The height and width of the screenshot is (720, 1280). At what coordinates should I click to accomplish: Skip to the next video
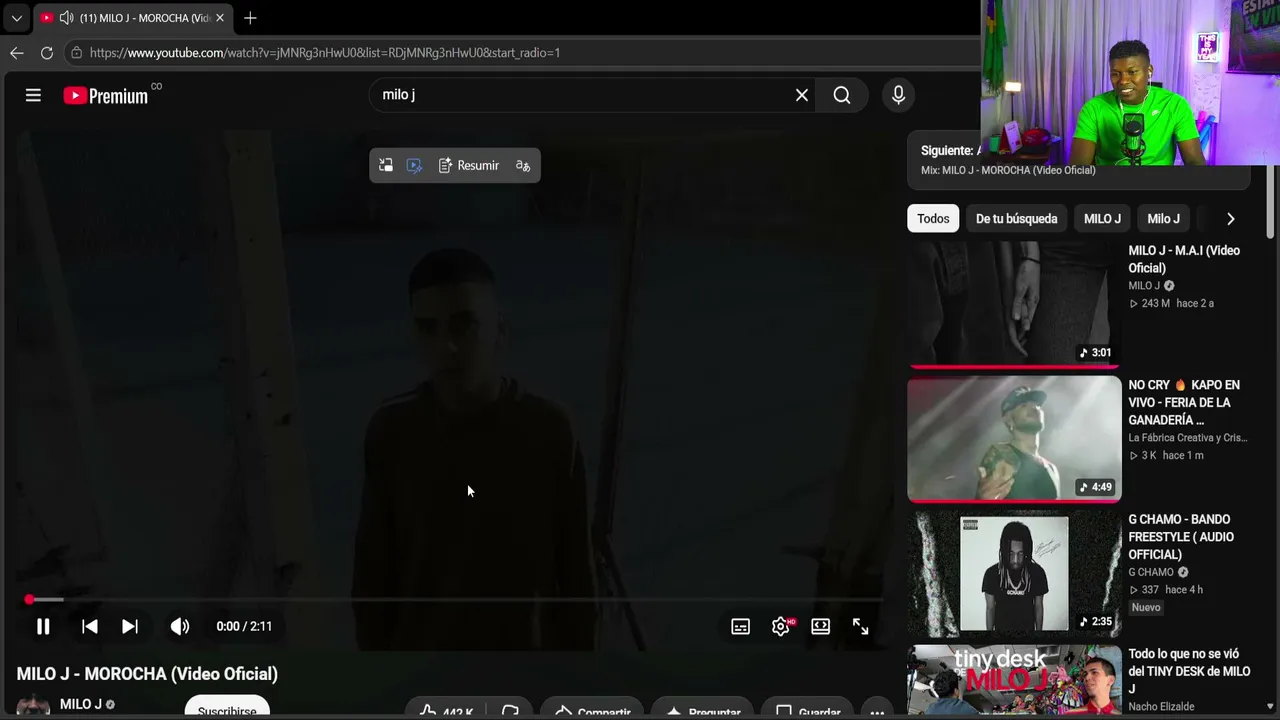click(x=130, y=626)
